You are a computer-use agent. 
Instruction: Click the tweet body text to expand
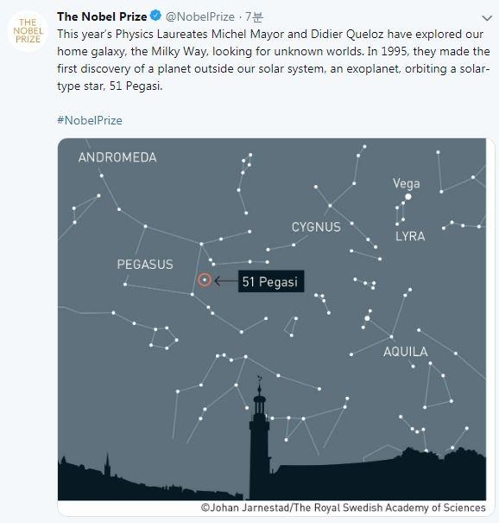273,60
